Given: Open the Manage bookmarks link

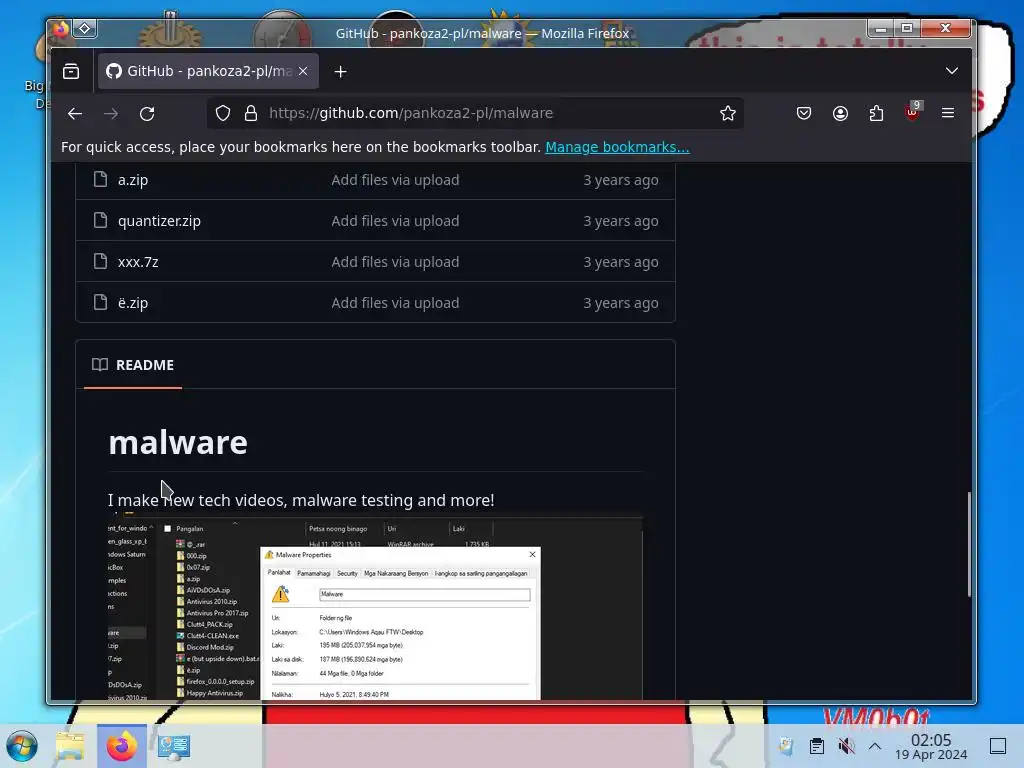Looking at the screenshot, I should pyautogui.click(x=617, y=147).
